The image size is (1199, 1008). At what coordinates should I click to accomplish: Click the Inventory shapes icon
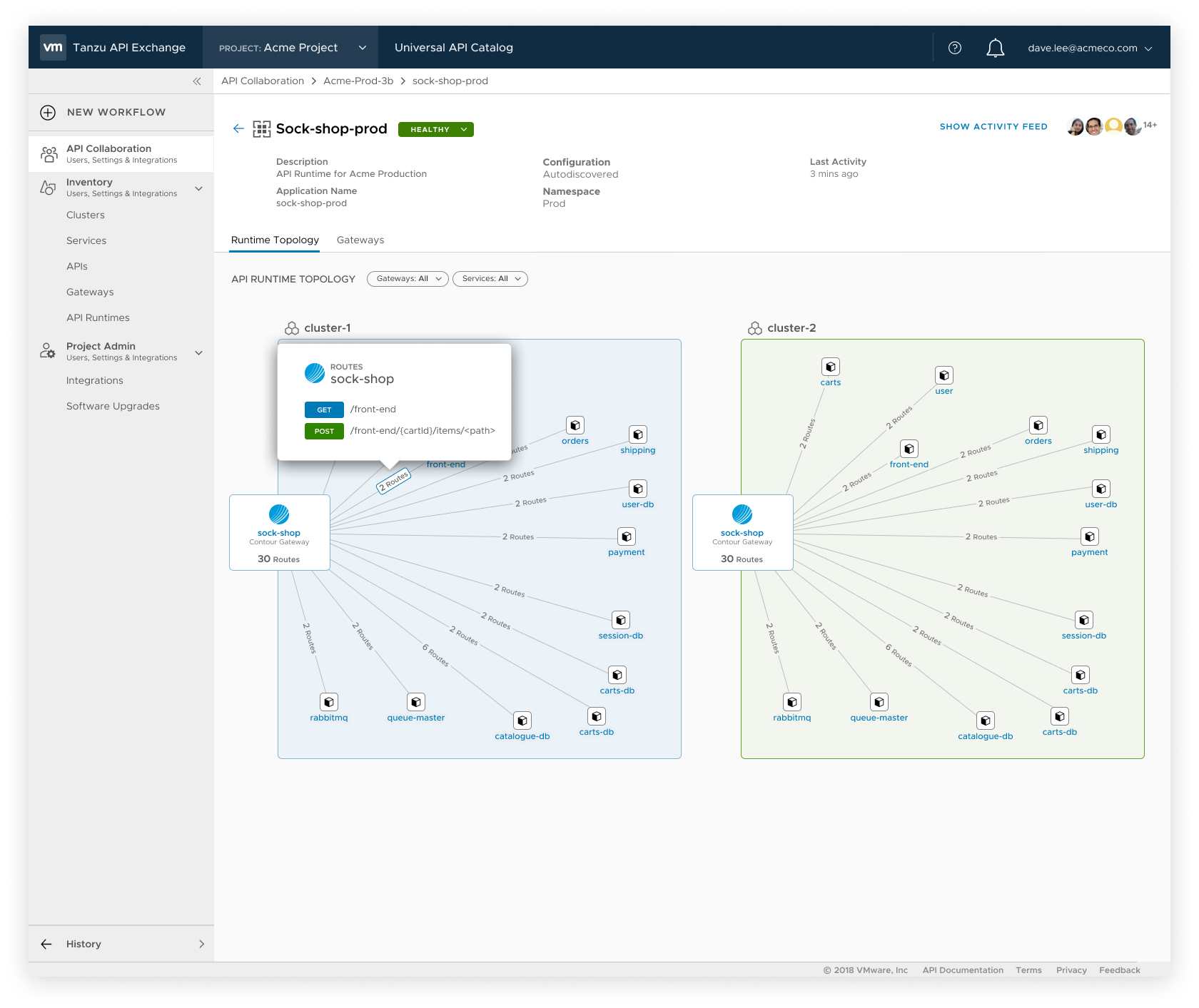48,188
